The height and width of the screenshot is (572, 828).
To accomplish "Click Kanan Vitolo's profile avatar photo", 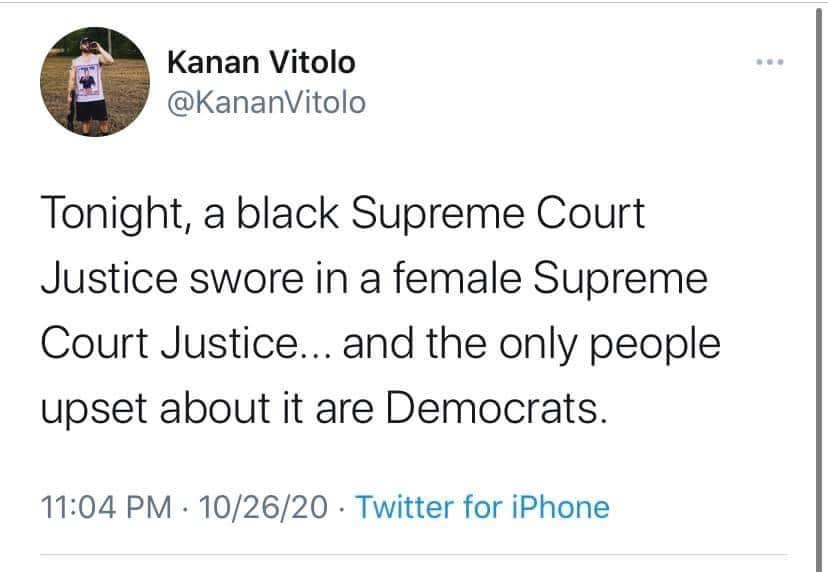I will 89,82.
